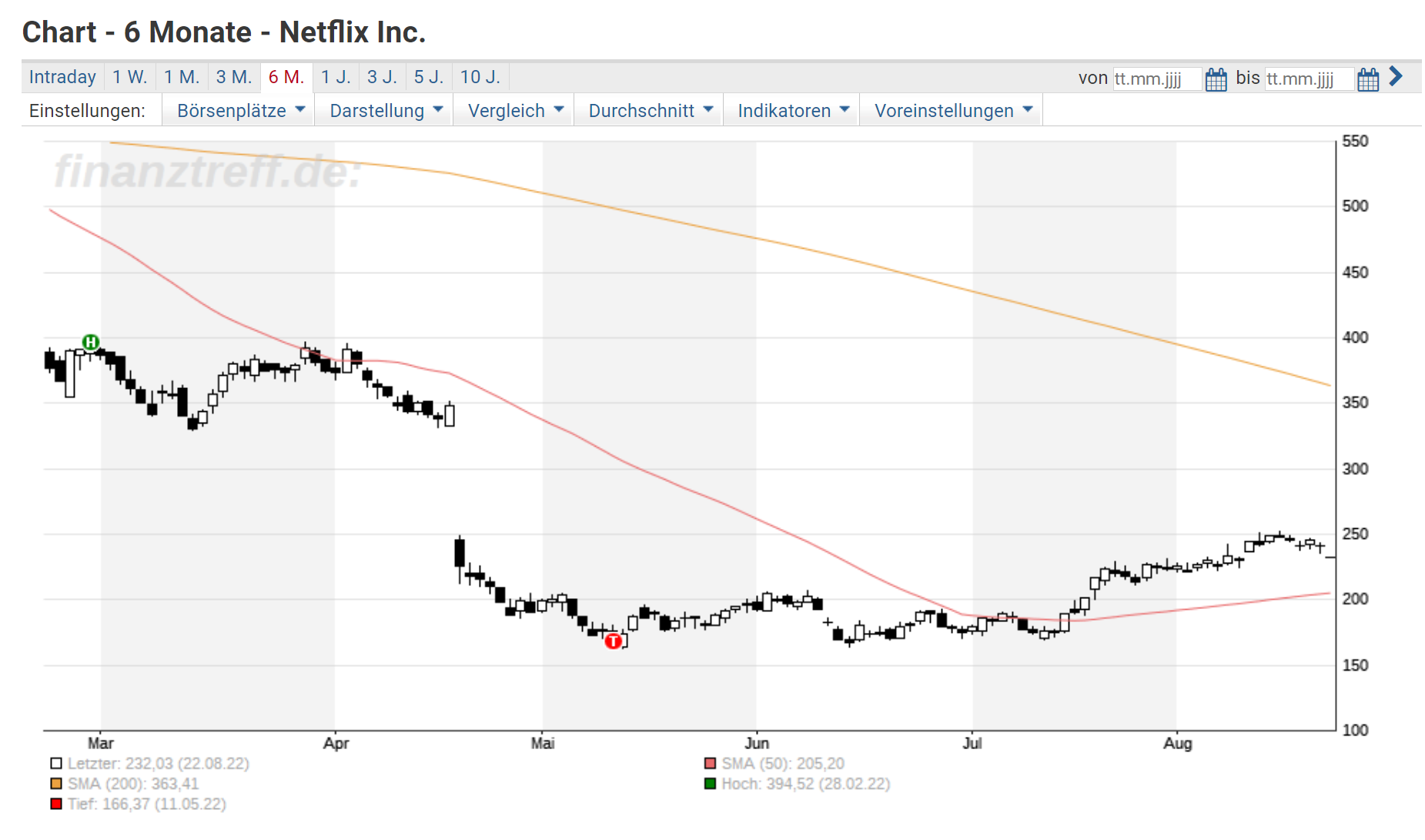Focus the 'bis' end date input field

click(x=1309, y=79)
